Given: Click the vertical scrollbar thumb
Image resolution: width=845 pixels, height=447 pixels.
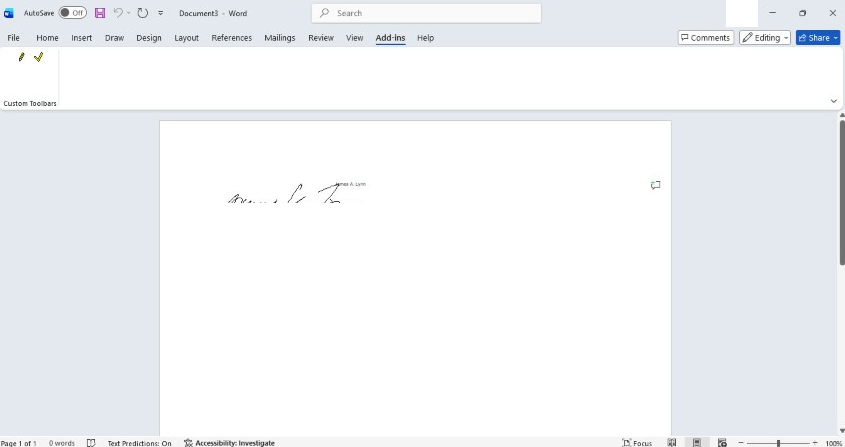Looking at the screenshot, I should 842,192.
